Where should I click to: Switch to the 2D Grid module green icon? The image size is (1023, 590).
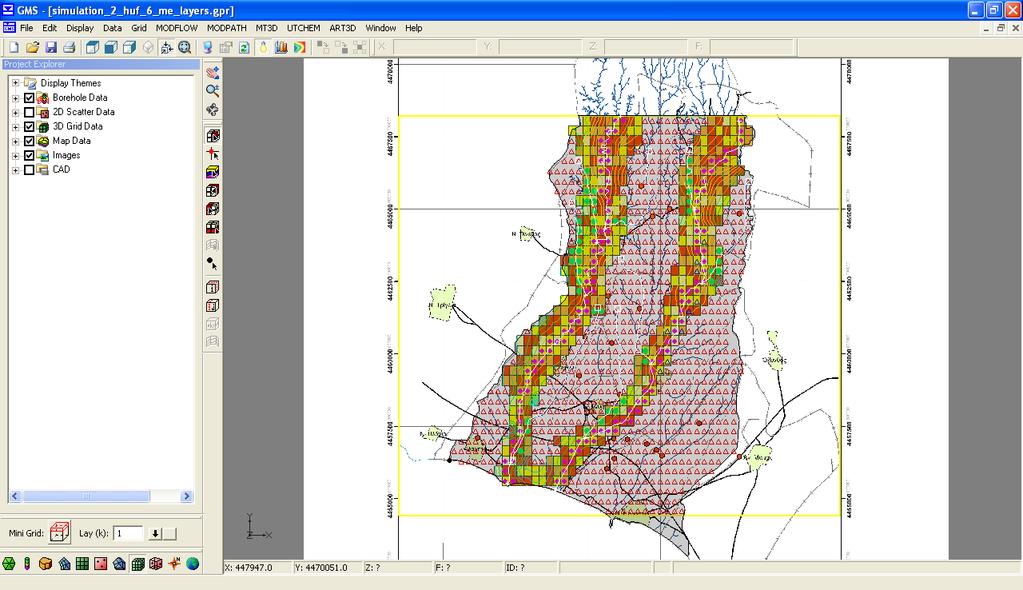pos(82,563)
